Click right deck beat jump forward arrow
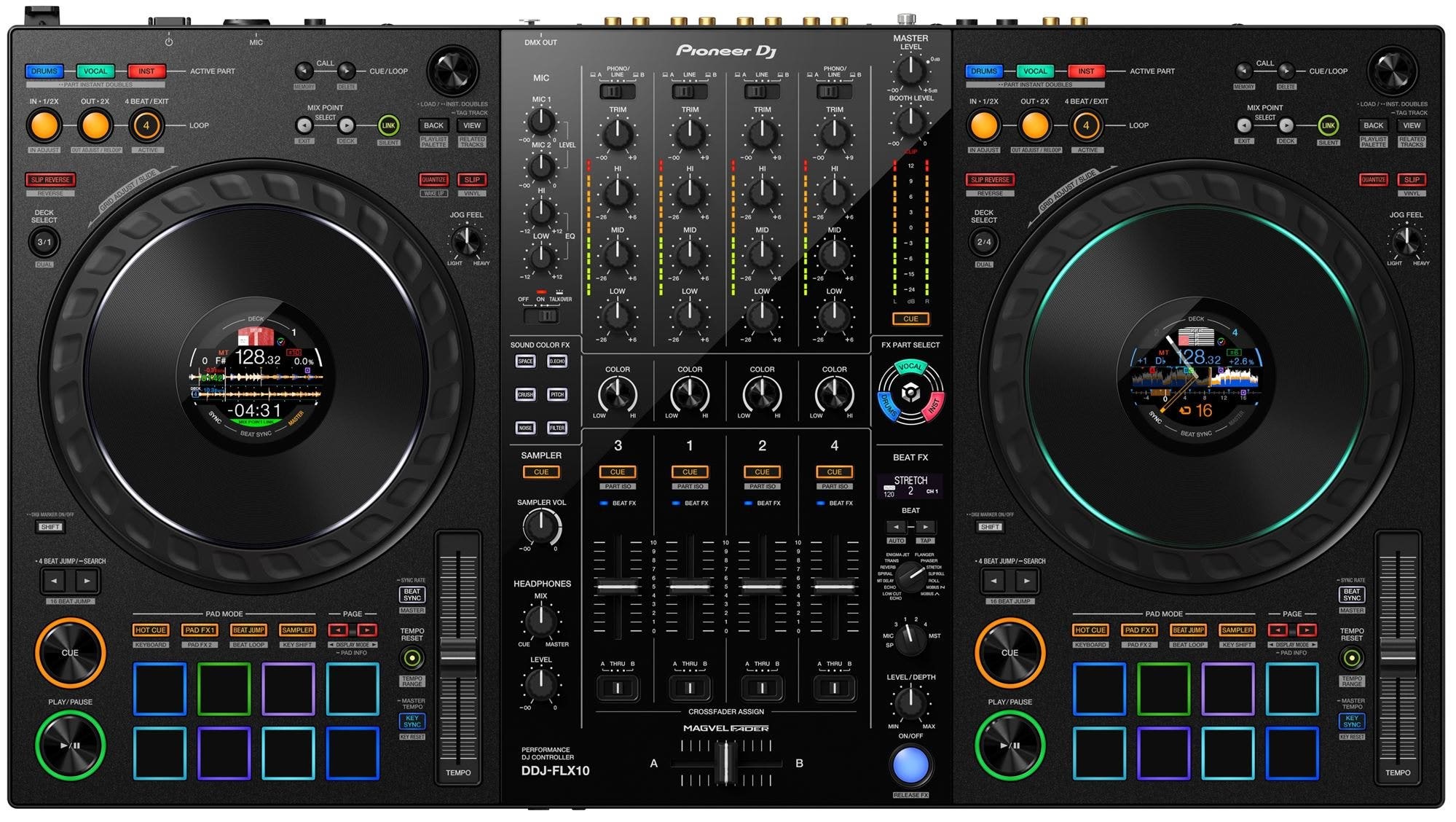Image resolution: width=1456 pixels, height=822 pixels. (1026, 581)
